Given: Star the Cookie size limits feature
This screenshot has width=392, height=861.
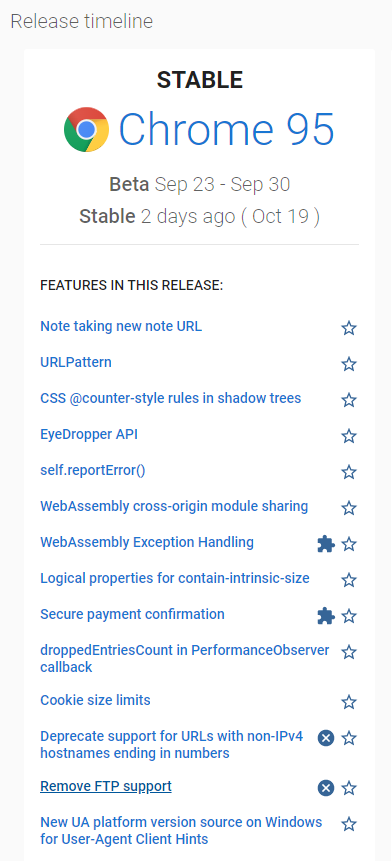Looking at the screenshot, I should tap(349, 702).
